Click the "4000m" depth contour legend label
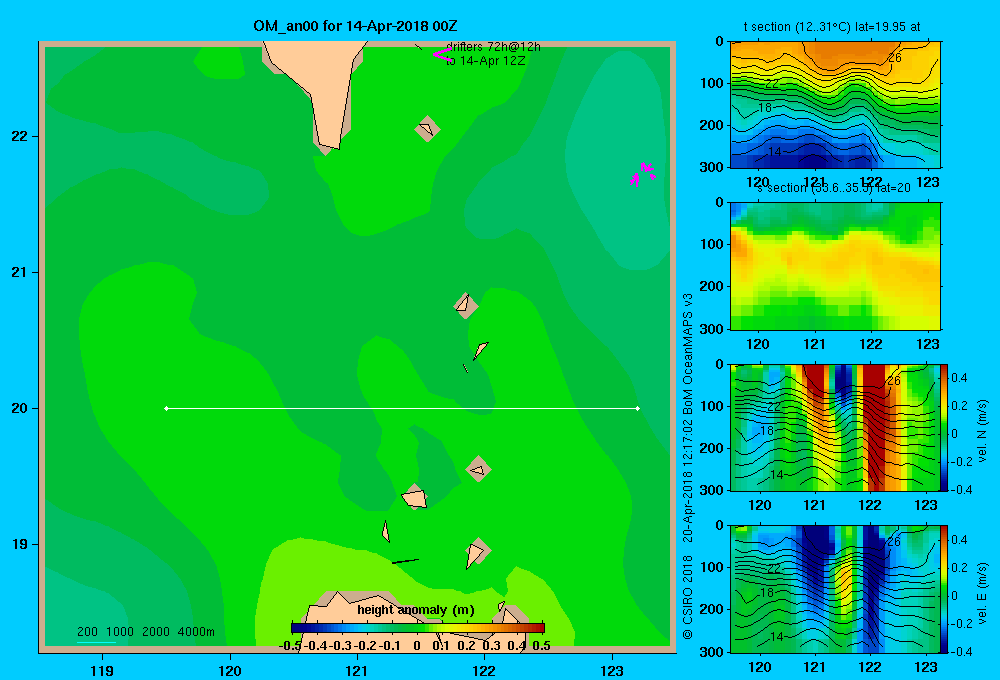This screenshot has width=1000, height=680. coord(196,632)
